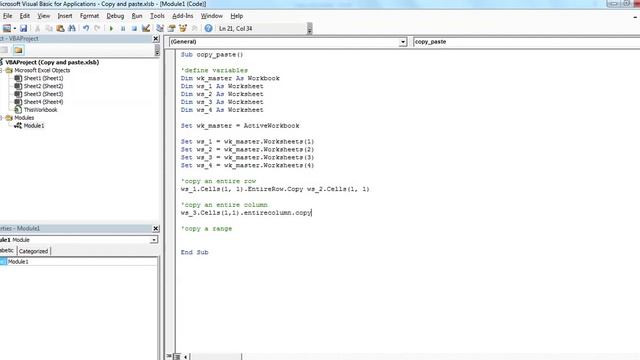640x360 pixels.
Task: Select the VBAProject (Copy and paste.xlsb) root node
Action: coord(52,62)
